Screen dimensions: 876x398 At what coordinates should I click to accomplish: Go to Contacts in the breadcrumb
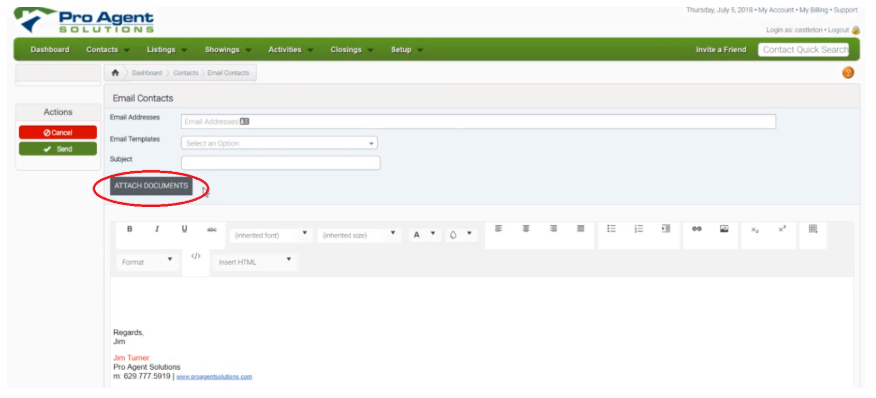coord(185,73)
